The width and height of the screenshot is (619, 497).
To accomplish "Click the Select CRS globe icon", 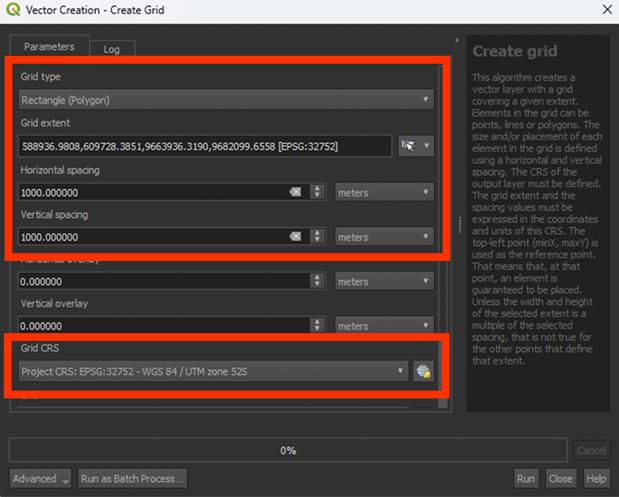I will [423, 372].
